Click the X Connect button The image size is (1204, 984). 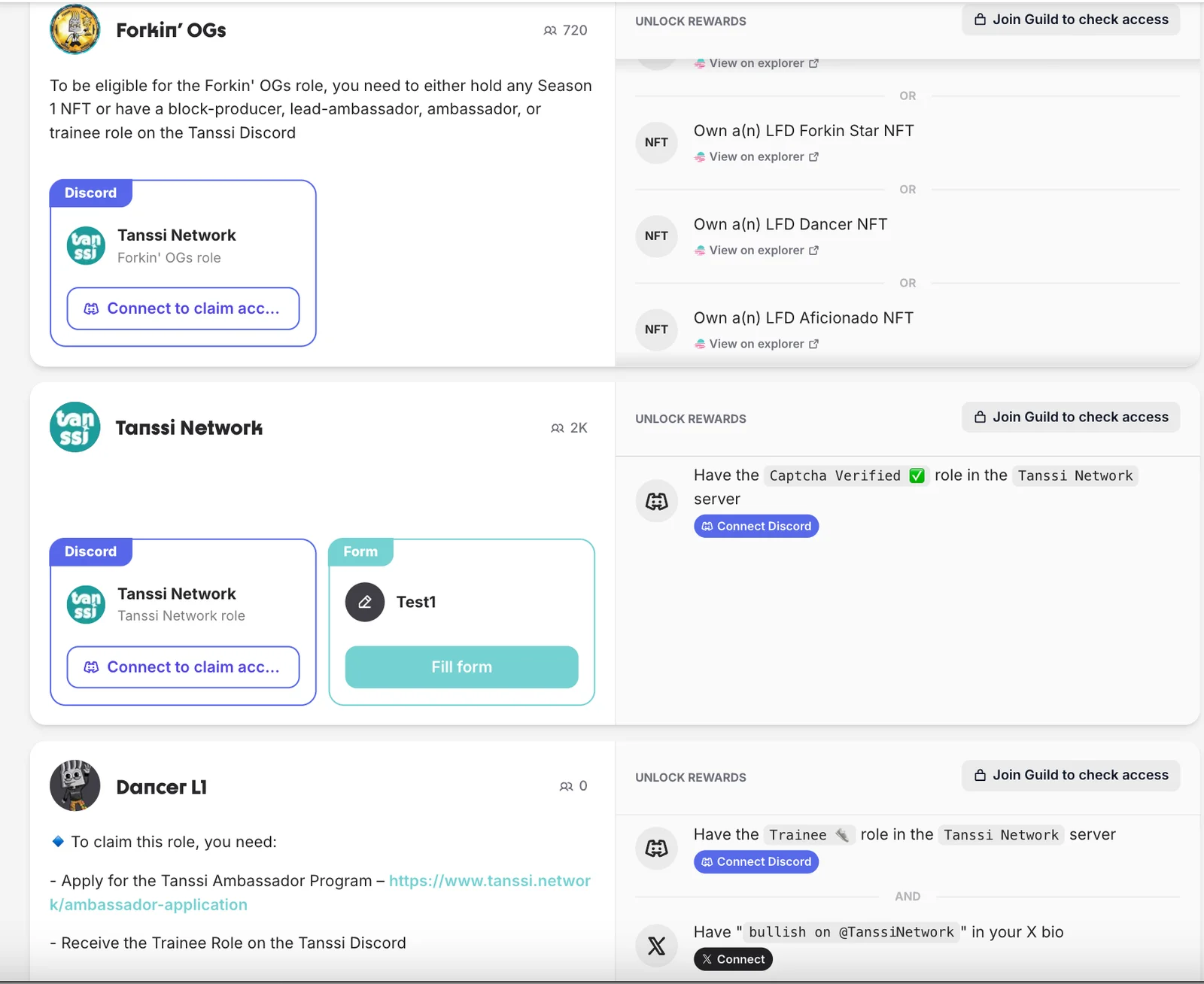pyautogui.click(x=733, y=959)
